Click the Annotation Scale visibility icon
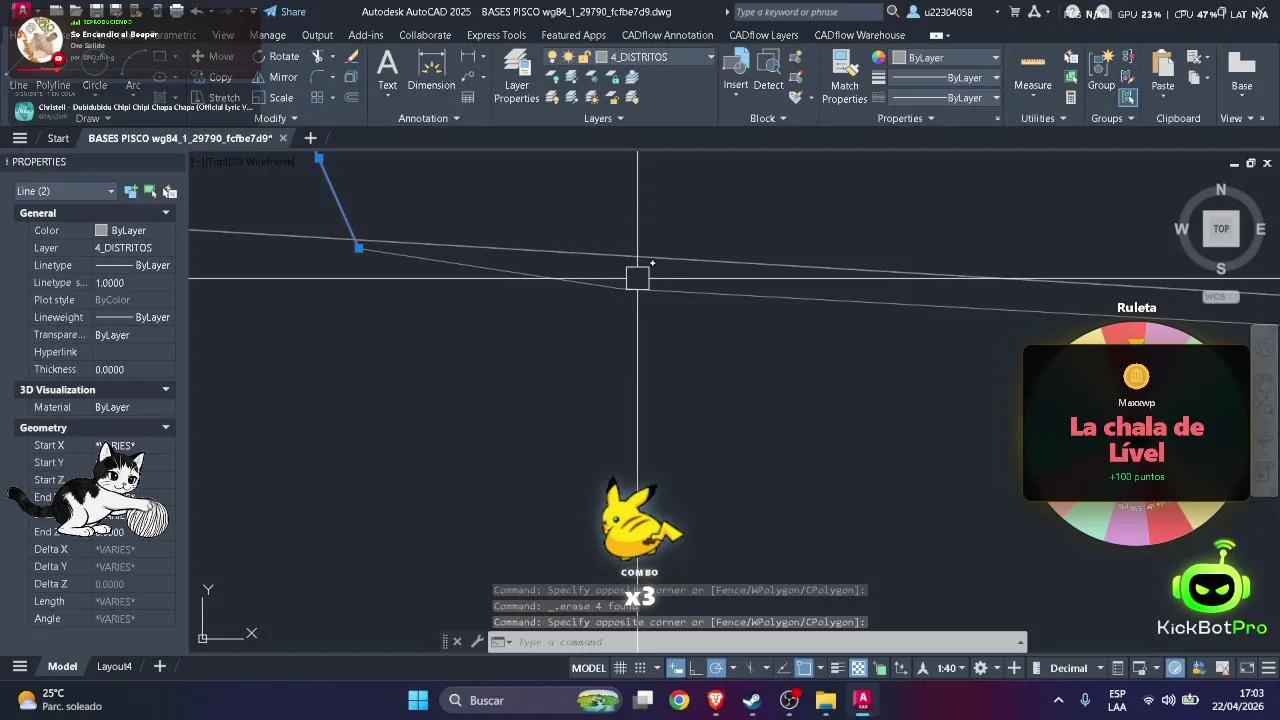 (x=923, y=668)
